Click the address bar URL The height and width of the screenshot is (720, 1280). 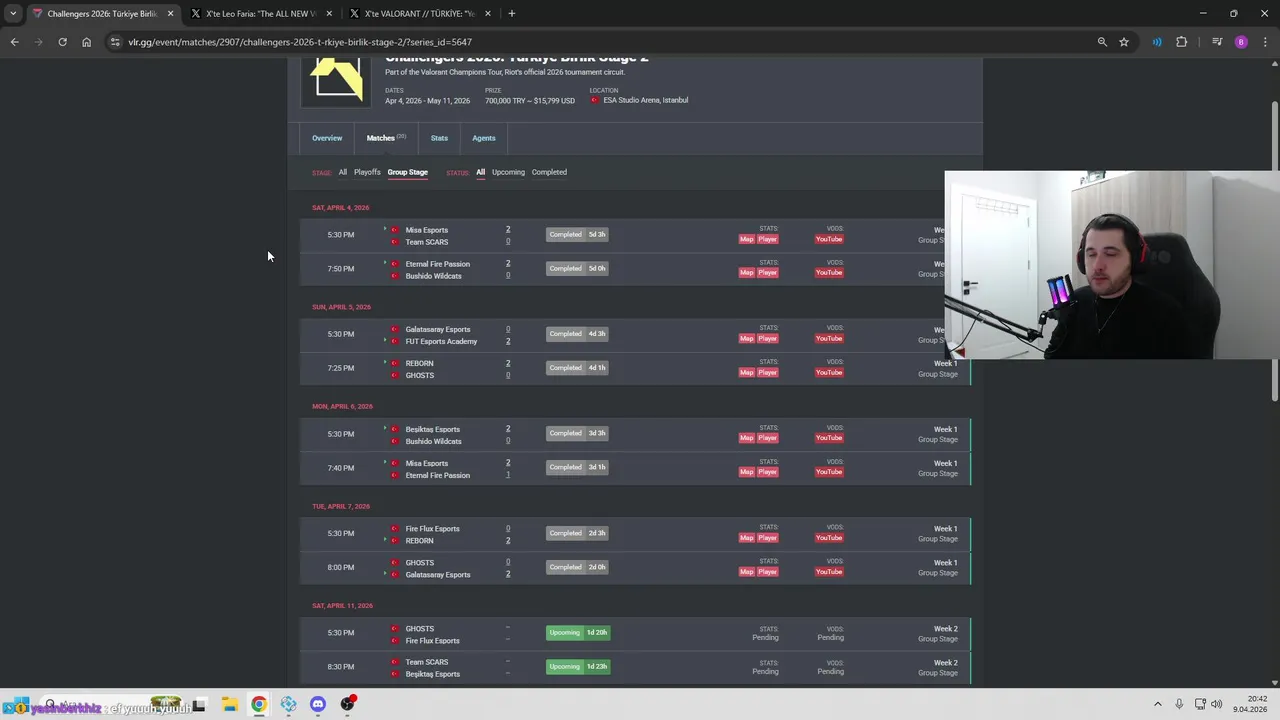point(300,42)
